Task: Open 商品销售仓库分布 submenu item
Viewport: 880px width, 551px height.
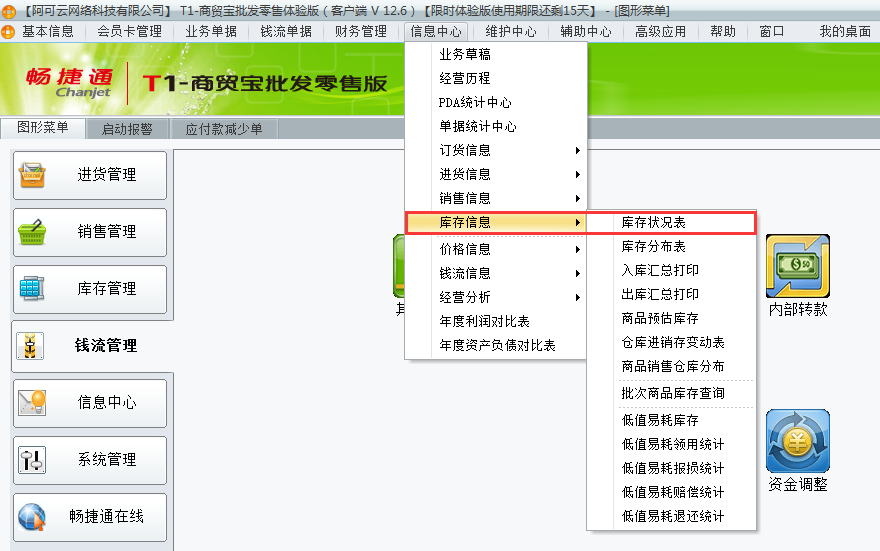Action: coord(671,367)
